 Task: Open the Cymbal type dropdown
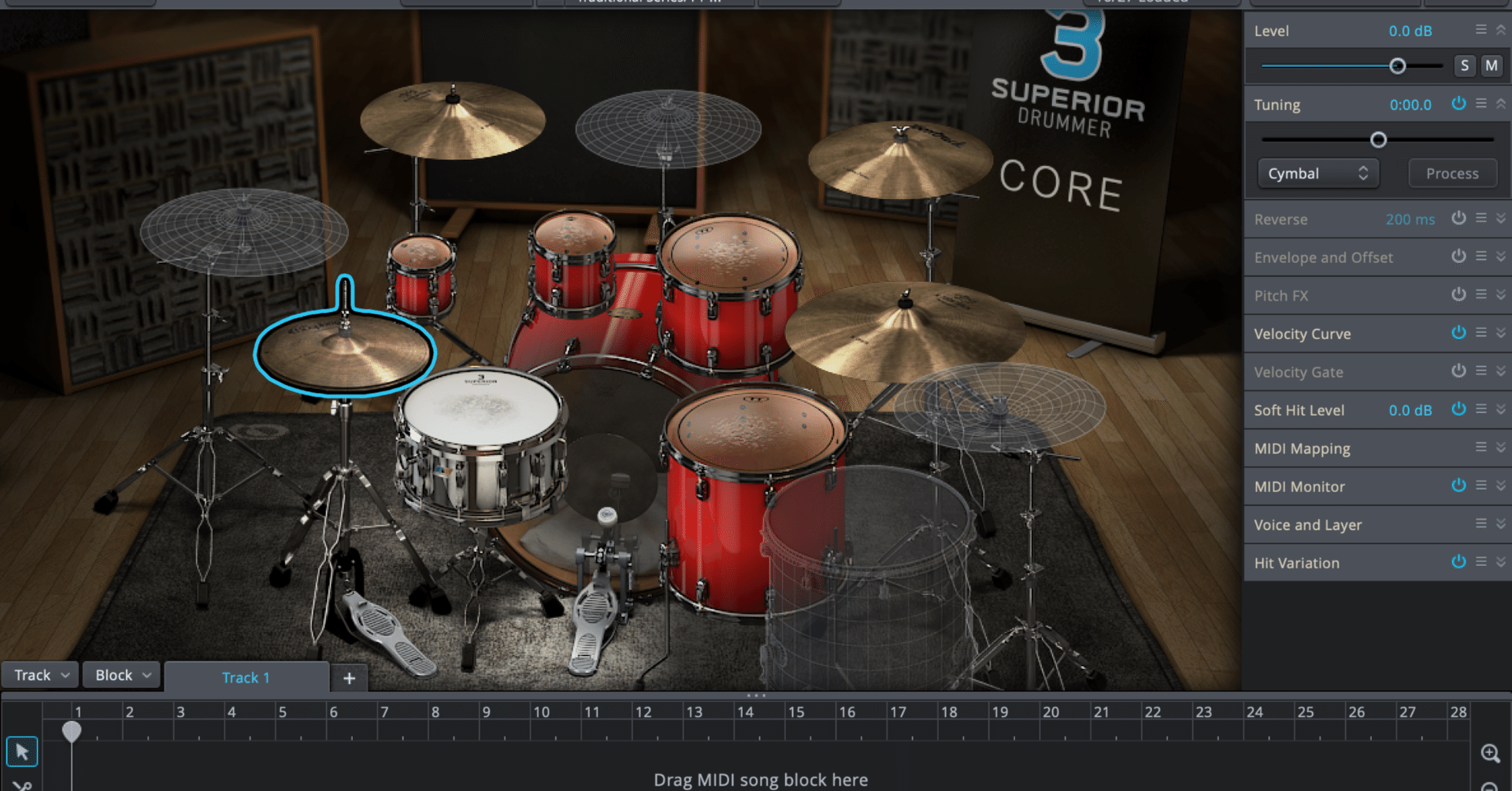tap(1317, 173)
